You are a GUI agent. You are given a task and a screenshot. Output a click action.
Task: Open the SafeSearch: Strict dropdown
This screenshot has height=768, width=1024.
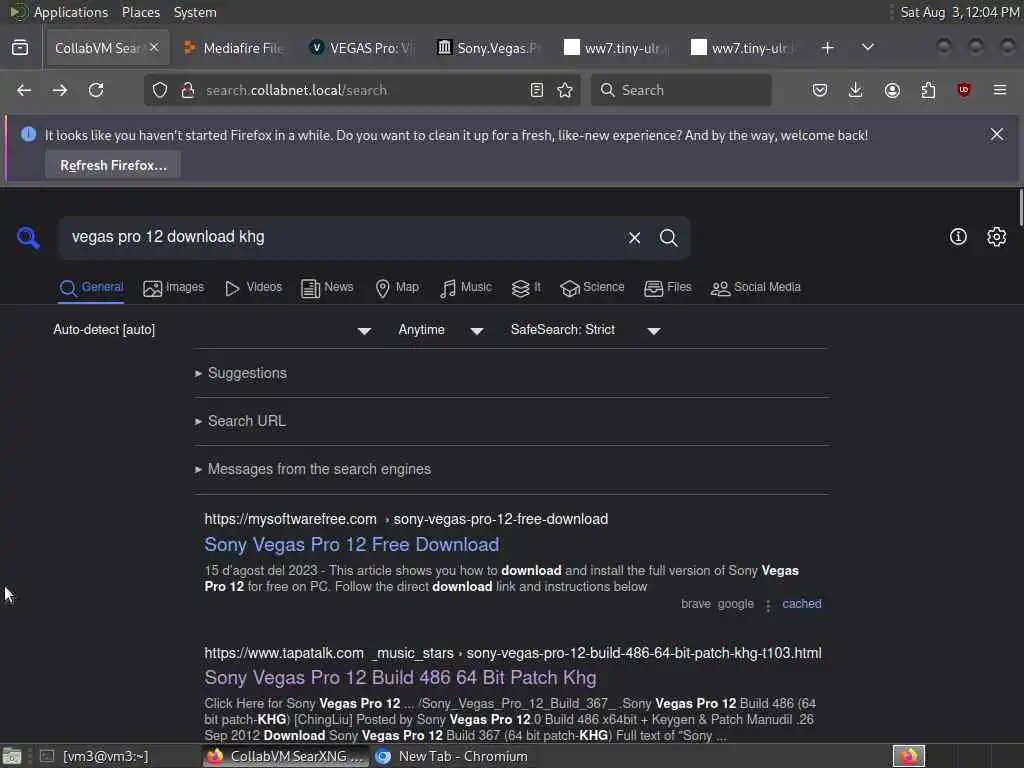pos(586,330)
